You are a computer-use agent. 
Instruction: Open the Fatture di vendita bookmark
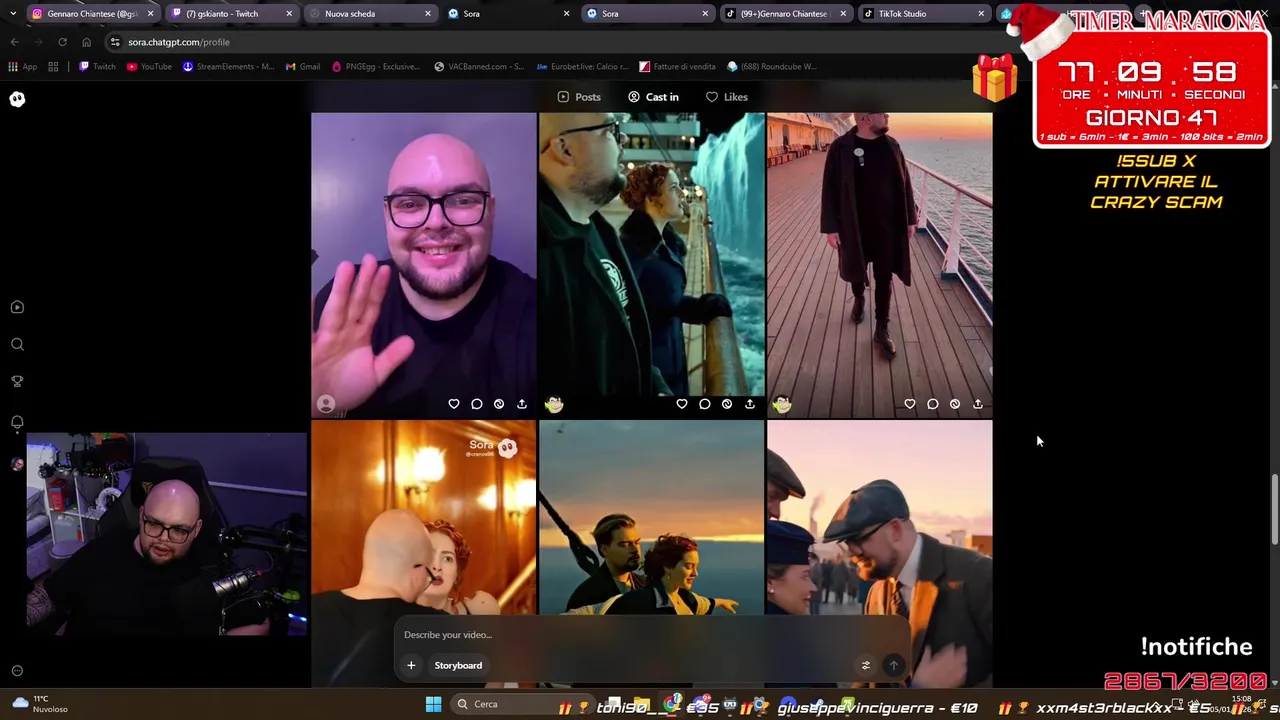click(677, 67)
